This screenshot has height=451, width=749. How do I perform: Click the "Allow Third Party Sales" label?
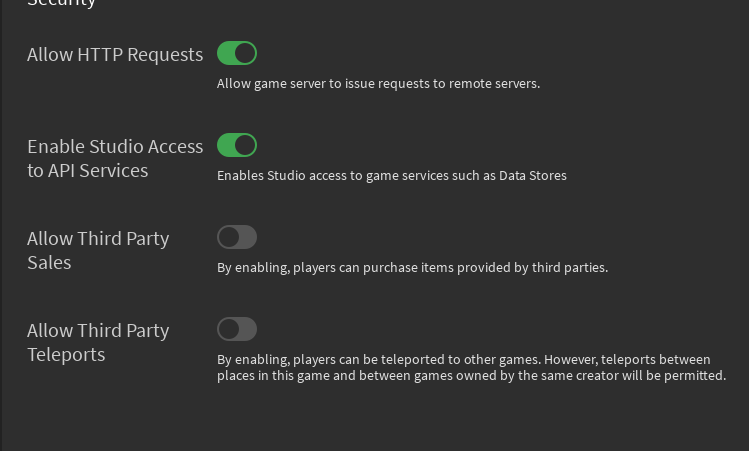click(x=98, y=250)
